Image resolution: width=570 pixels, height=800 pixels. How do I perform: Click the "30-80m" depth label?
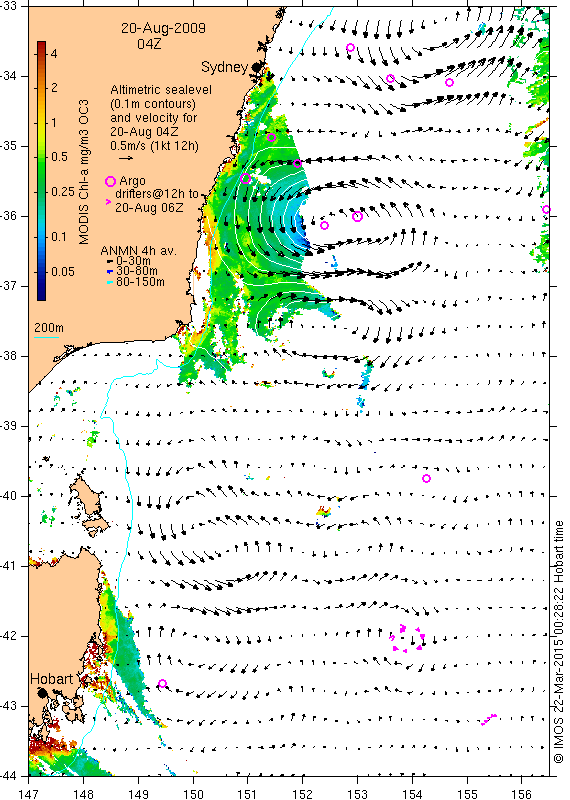(x=137, y=271)
